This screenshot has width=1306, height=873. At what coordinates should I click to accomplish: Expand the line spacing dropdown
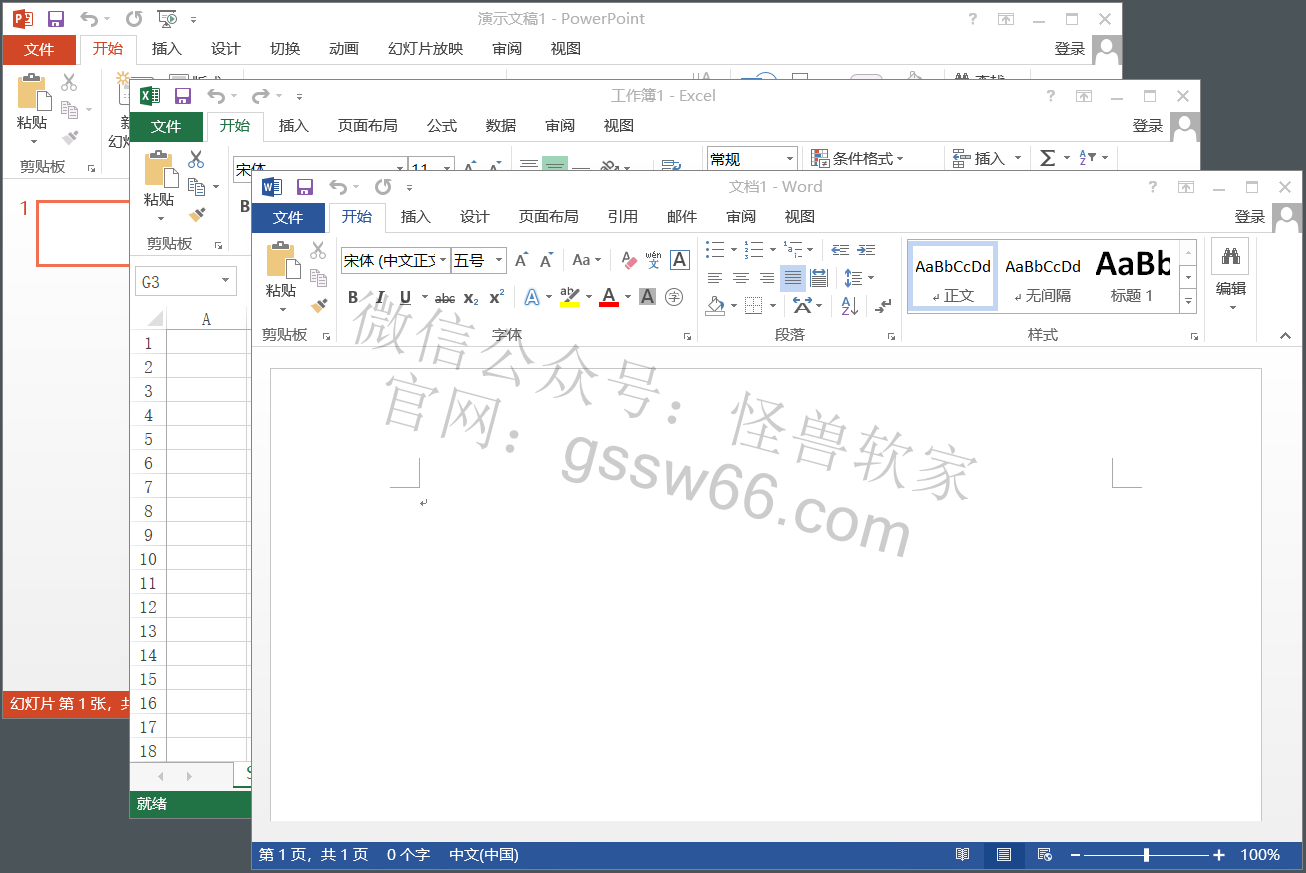(871, 278)
